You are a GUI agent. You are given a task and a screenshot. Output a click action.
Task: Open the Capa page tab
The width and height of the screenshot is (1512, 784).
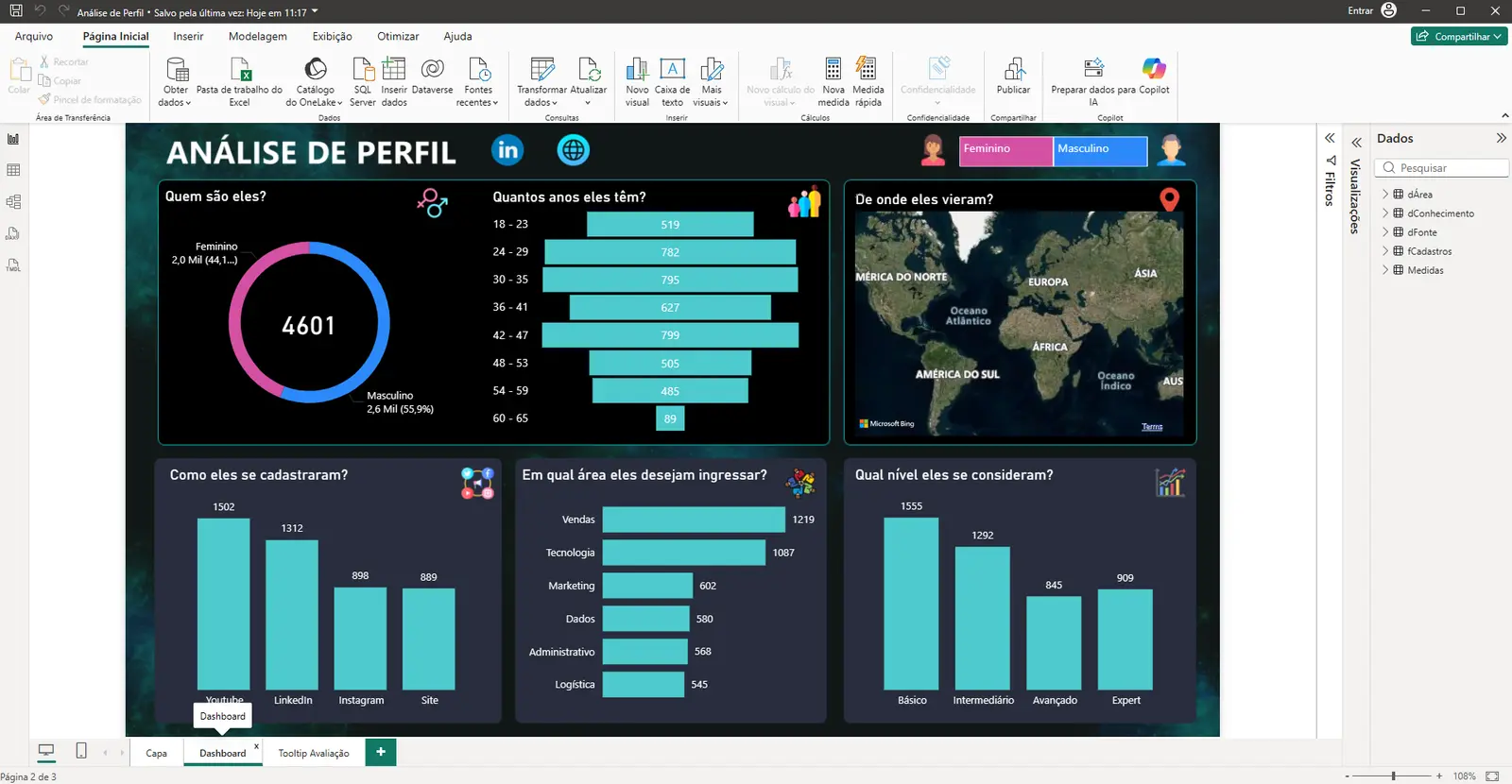[156, 753]
